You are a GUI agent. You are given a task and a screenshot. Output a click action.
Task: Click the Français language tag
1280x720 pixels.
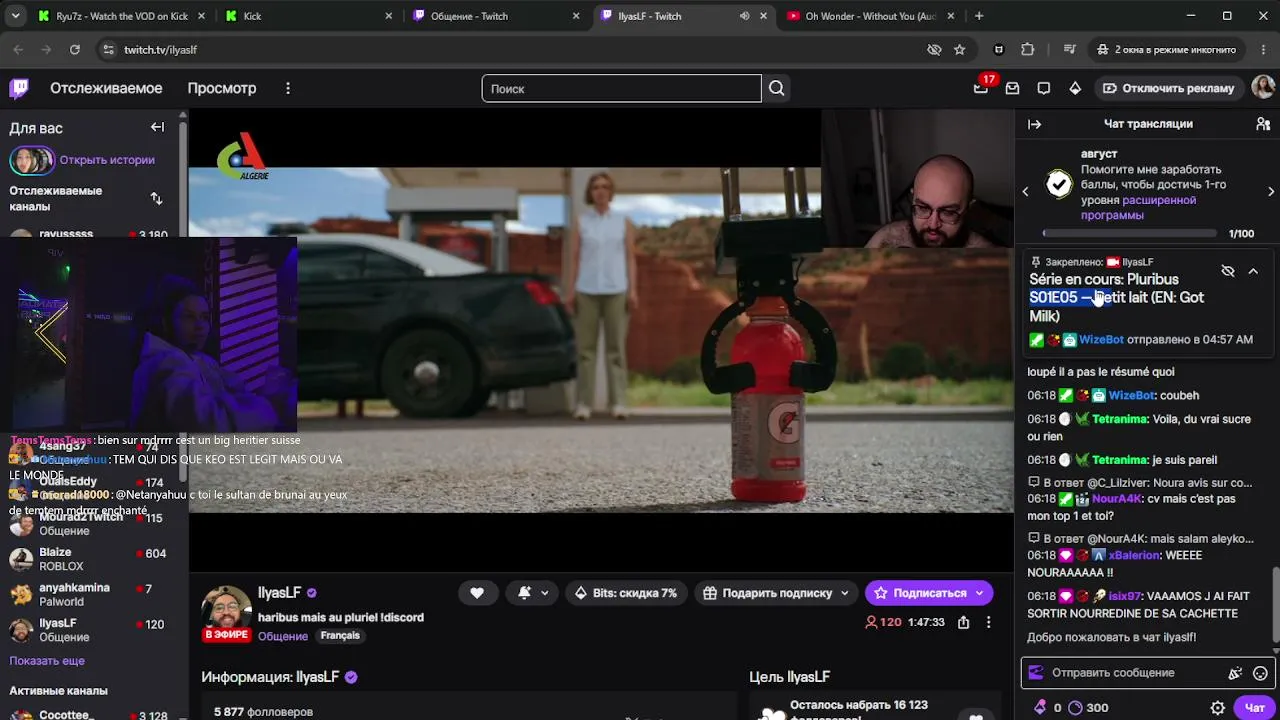[x=340, y=636]
